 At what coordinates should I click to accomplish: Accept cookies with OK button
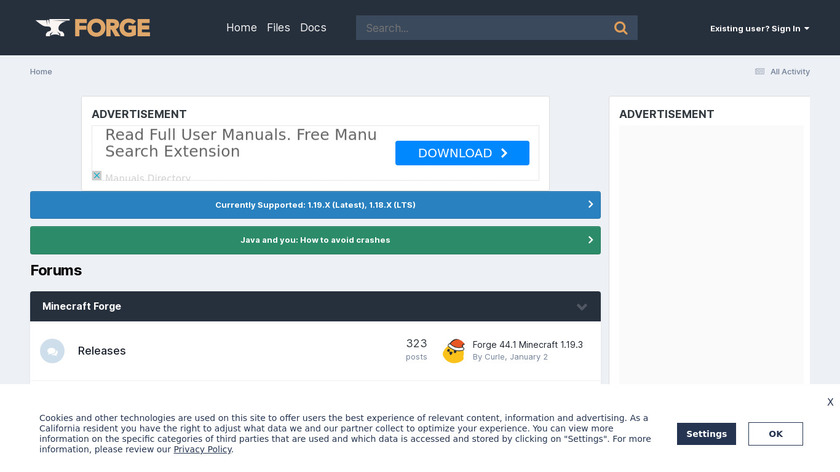(775, 434)
